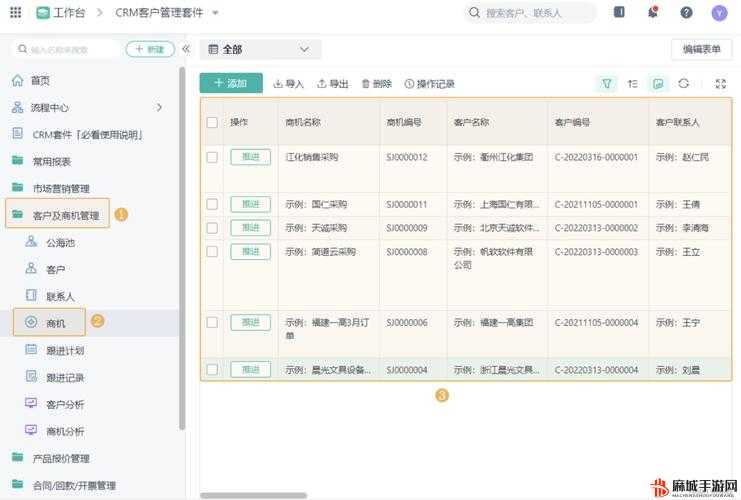Click the book icon left of the notification bell
The height and width of the screenshot is (500, 741).
(x=619, y=12)
